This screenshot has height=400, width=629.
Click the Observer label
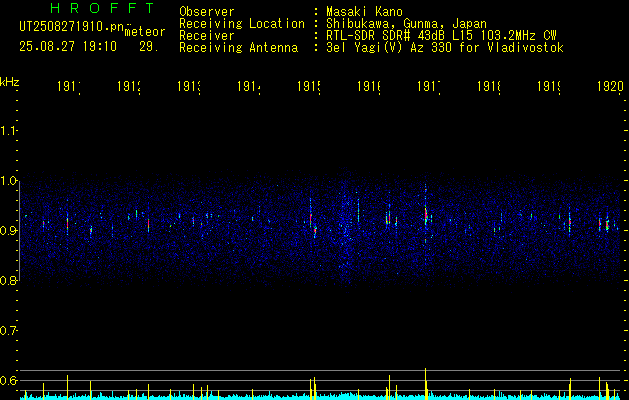pyautogui.click(x=207, y=11)
